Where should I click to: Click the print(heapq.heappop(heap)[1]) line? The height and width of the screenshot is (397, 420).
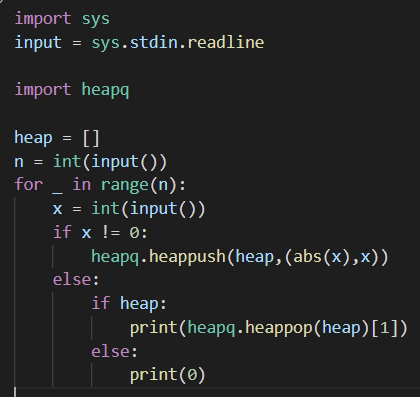click(269, 328)
